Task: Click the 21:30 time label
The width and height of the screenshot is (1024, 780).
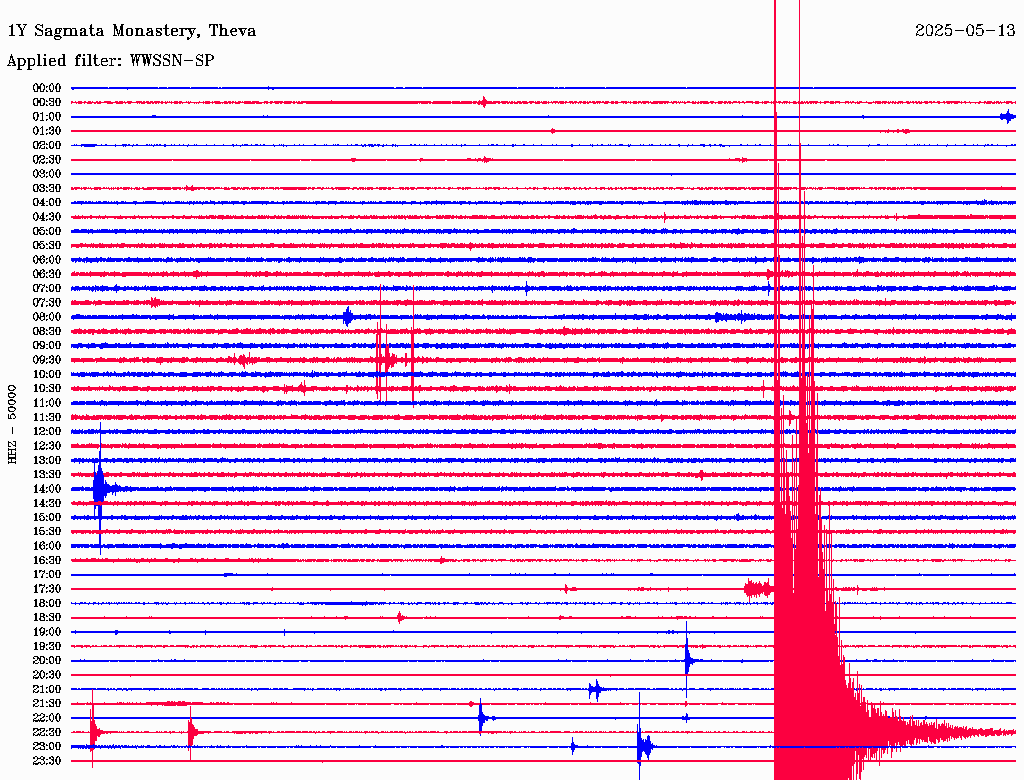Action: coord(47,704)
